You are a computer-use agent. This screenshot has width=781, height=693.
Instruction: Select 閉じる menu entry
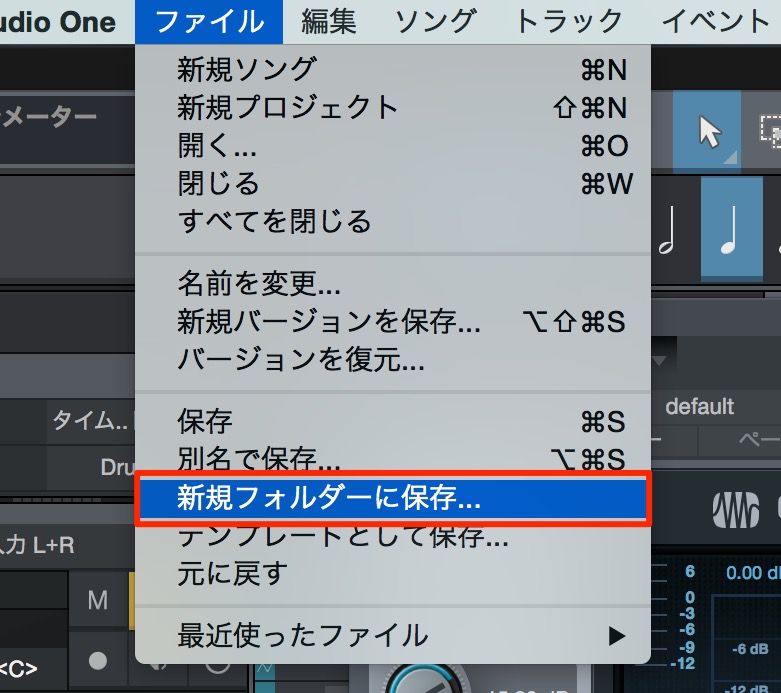(x=392, y=183)
